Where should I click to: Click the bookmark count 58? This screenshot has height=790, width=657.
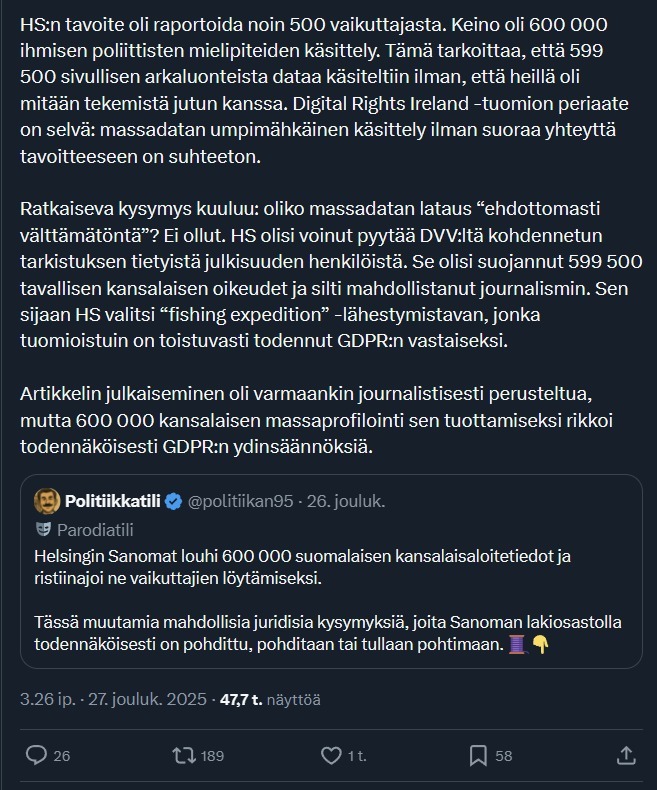[x=504, y=756]
